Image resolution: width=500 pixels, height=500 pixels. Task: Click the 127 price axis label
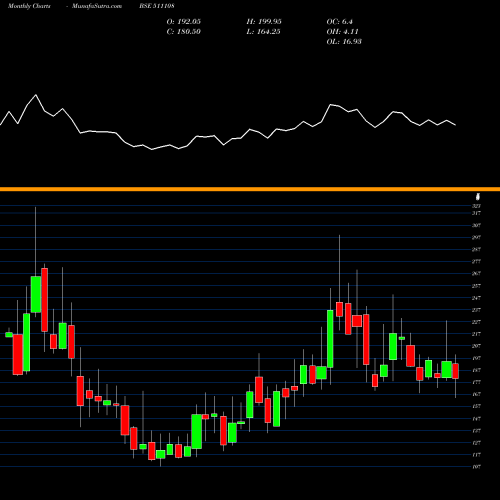pos(476,443)
